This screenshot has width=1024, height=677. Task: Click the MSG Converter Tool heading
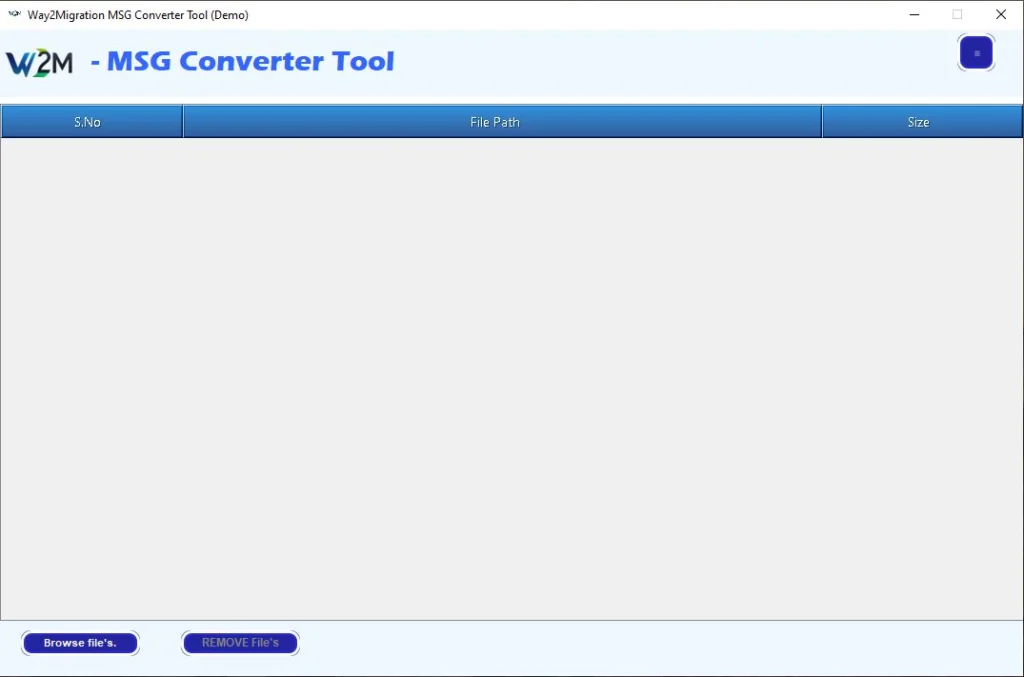point(250,62)
